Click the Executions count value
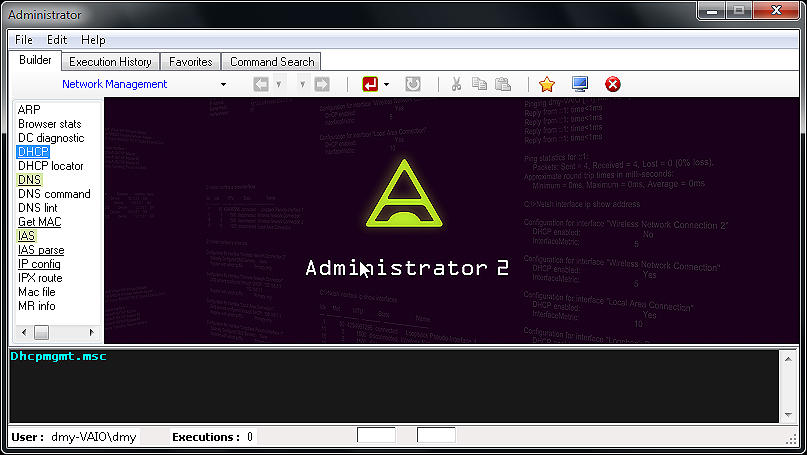The image size is (807, 455). point(250,437)
